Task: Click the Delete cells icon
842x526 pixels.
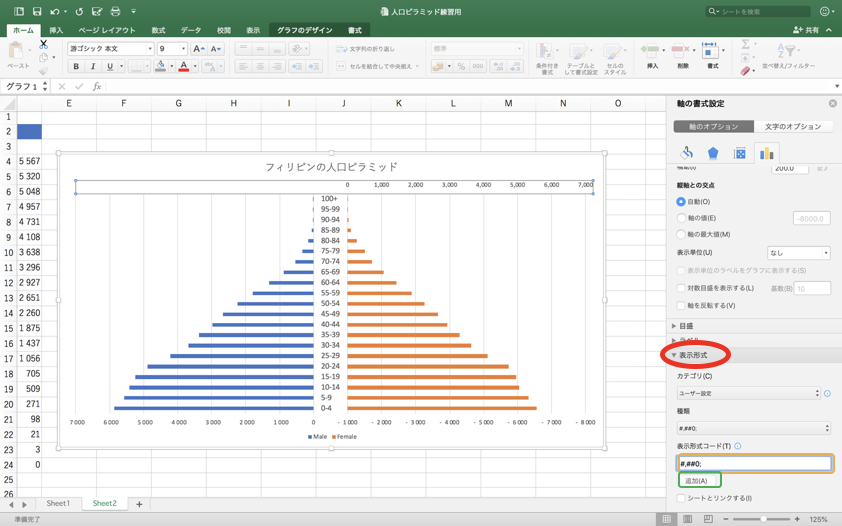Action: click(x=680, y=52)
